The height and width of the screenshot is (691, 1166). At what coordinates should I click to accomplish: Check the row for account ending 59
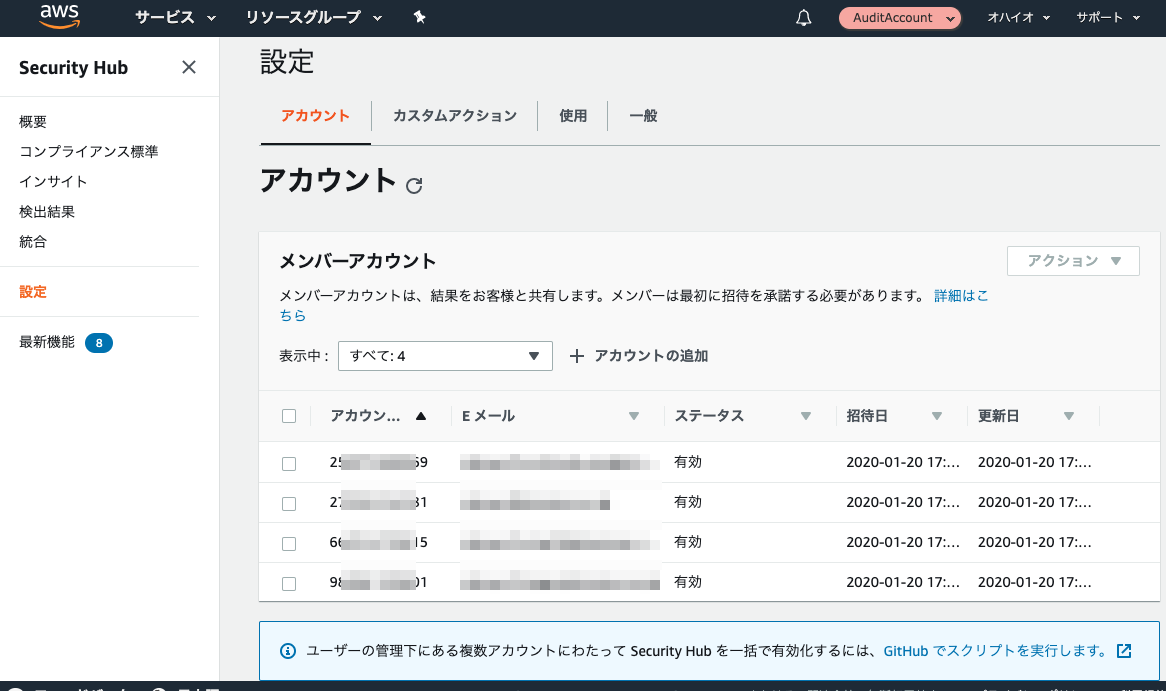click(x=289, y=463)
